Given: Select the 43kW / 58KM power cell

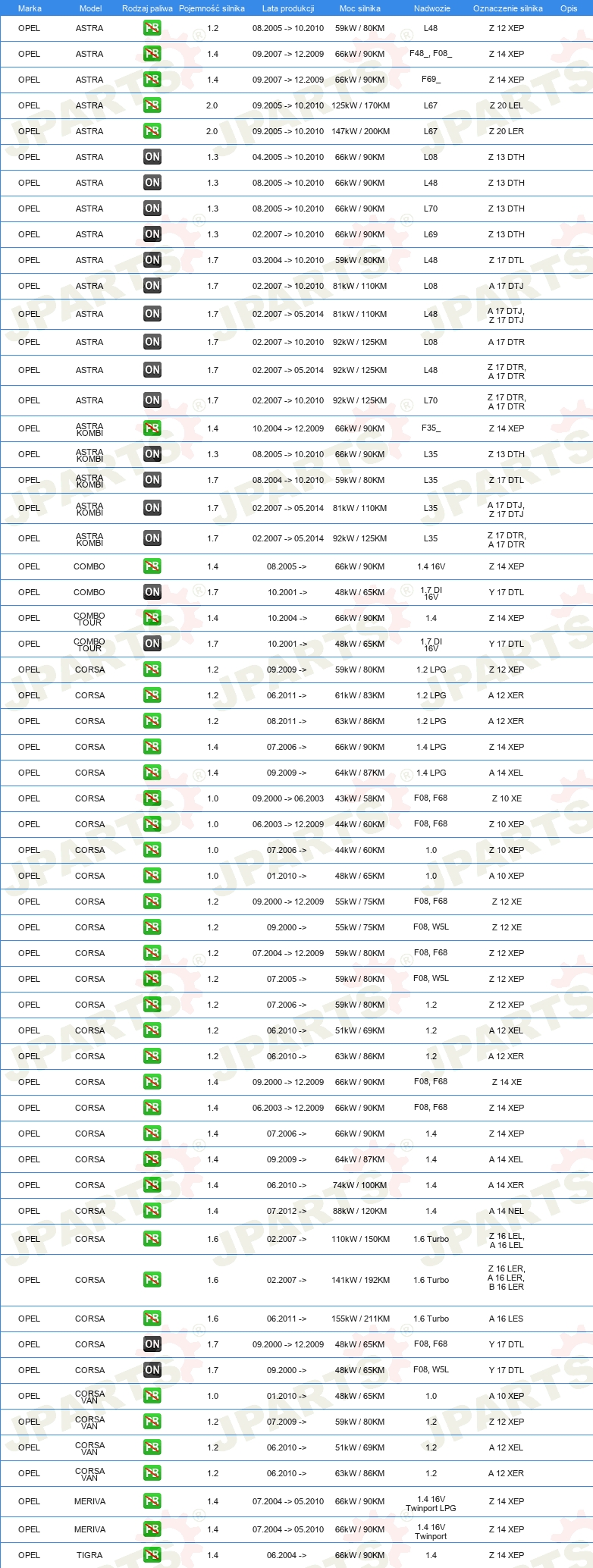Looking at the screenshot, I should point(360,798).
